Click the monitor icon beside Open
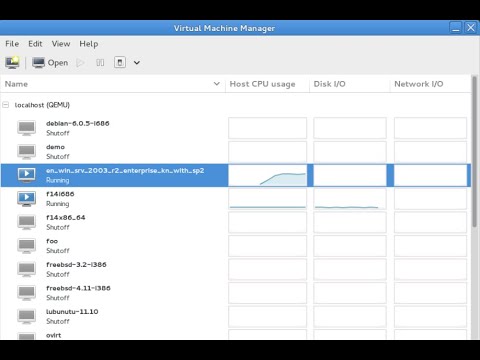The image size is (480, 360). 38,62
